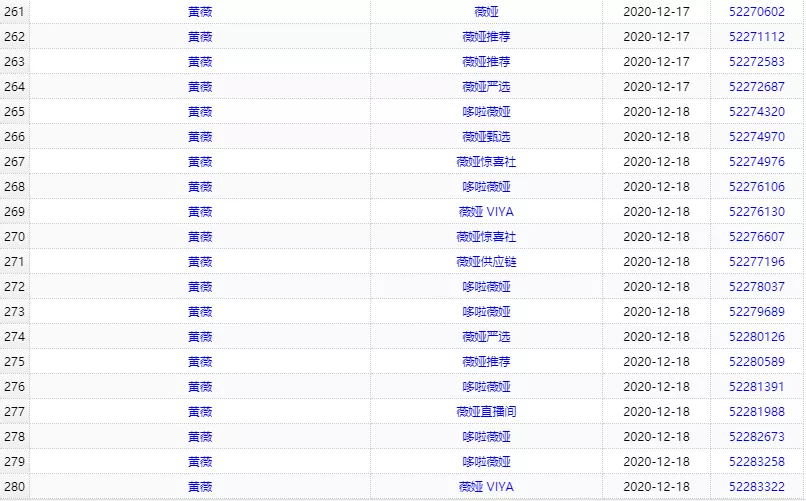Open registration number 52274970 link
806x501 pixels.
(x=757, y=137)
